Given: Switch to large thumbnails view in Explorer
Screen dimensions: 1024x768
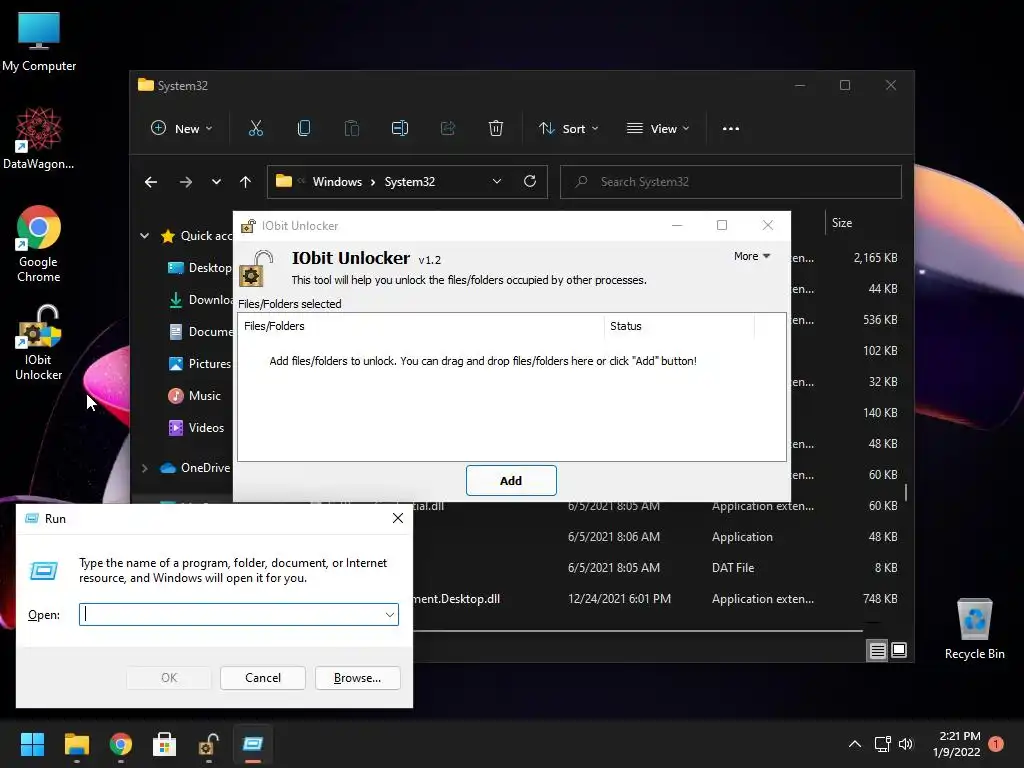Looking at the screenshot, I should pos(899,650).
